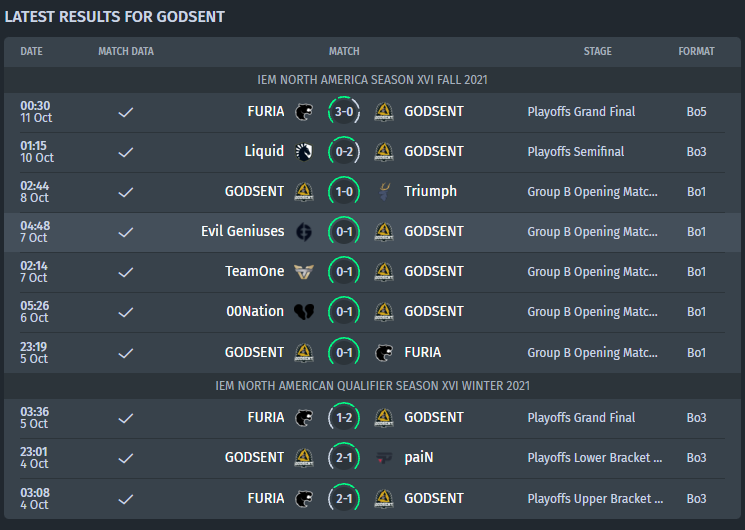Screen dimensions: 745x530
Task: Open the 0-2 score for Liquid vs GODSENT
Action: pyautogui.click(x=344, y=152)
